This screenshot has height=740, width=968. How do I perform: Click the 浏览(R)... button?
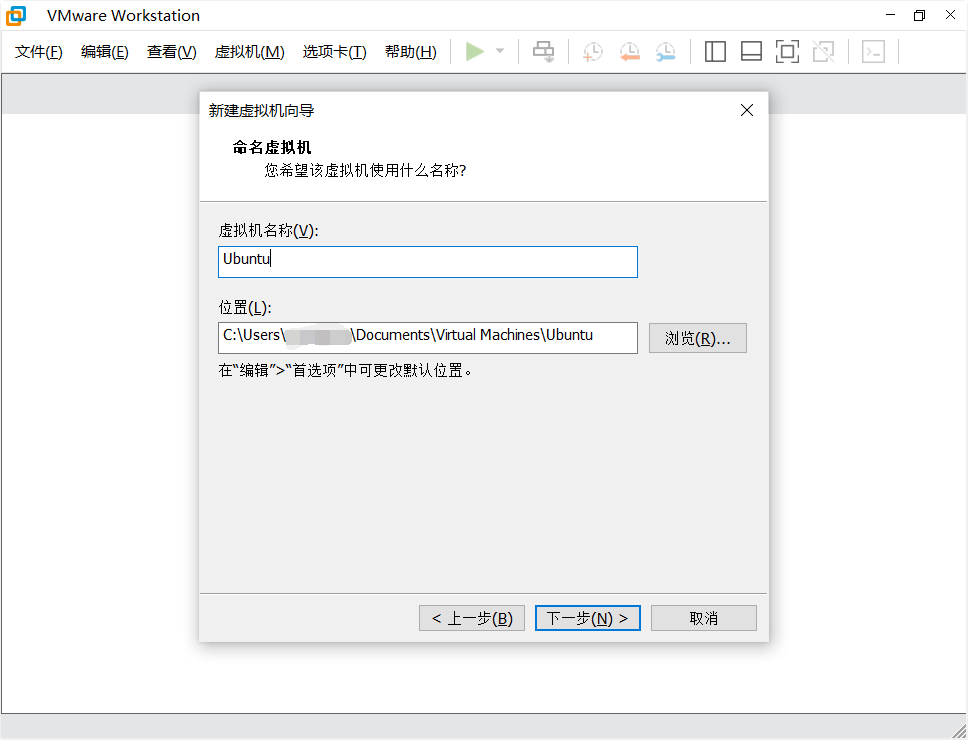tap(698, 338)
